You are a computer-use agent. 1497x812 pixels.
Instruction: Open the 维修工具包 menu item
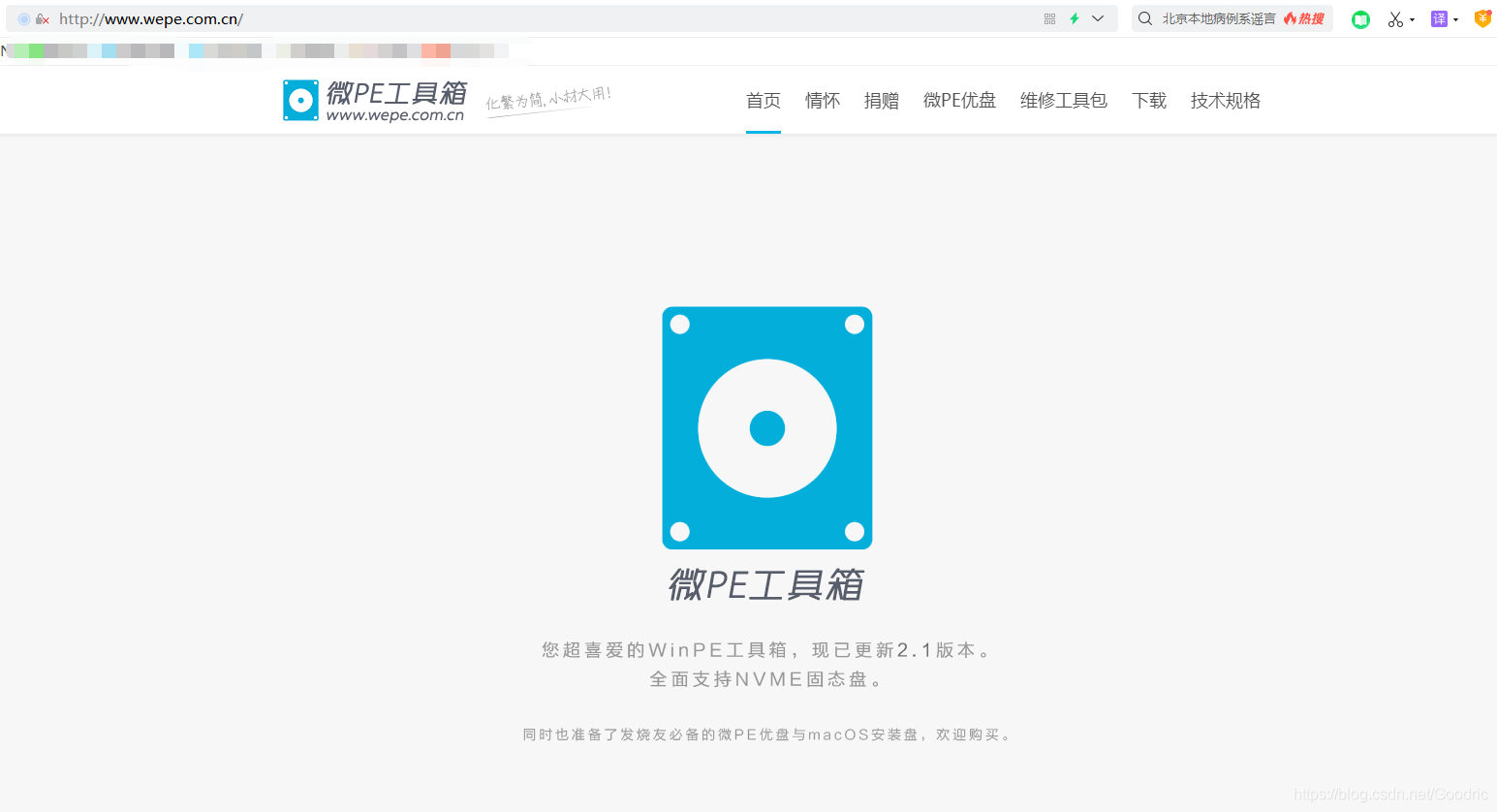[1064, 101]
